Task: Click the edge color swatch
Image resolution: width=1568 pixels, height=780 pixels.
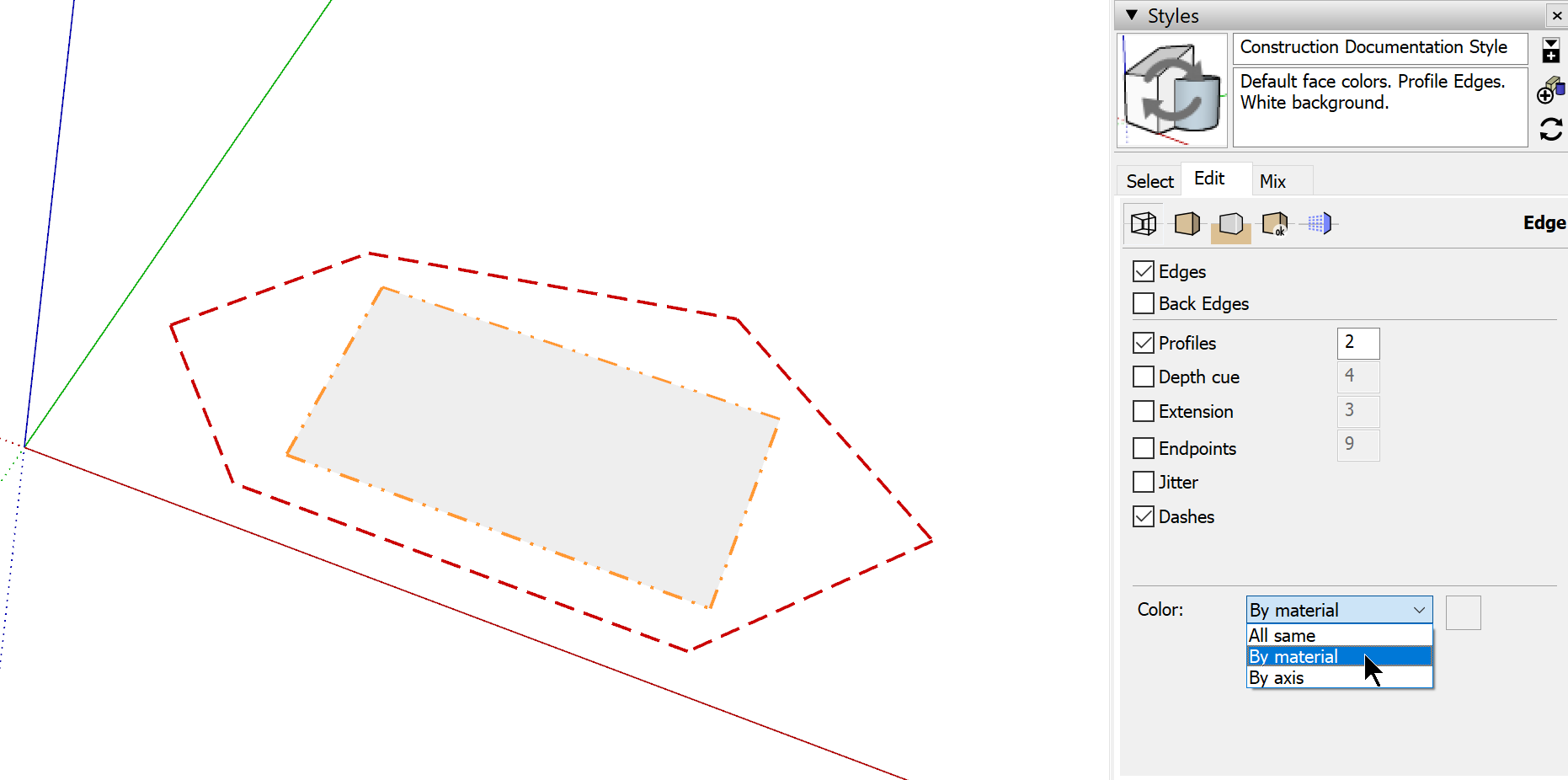Action: pos(1463,612)
